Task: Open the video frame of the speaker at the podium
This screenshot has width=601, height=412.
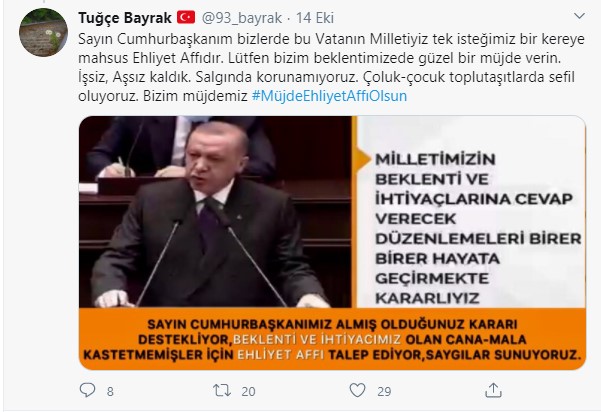Action: coord(215,212)
